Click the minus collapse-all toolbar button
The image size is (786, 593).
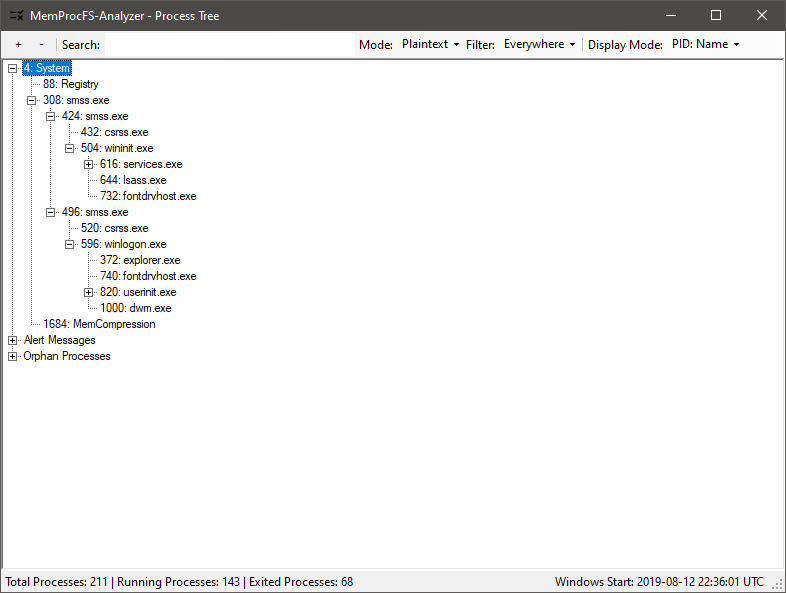click(41, 45)
